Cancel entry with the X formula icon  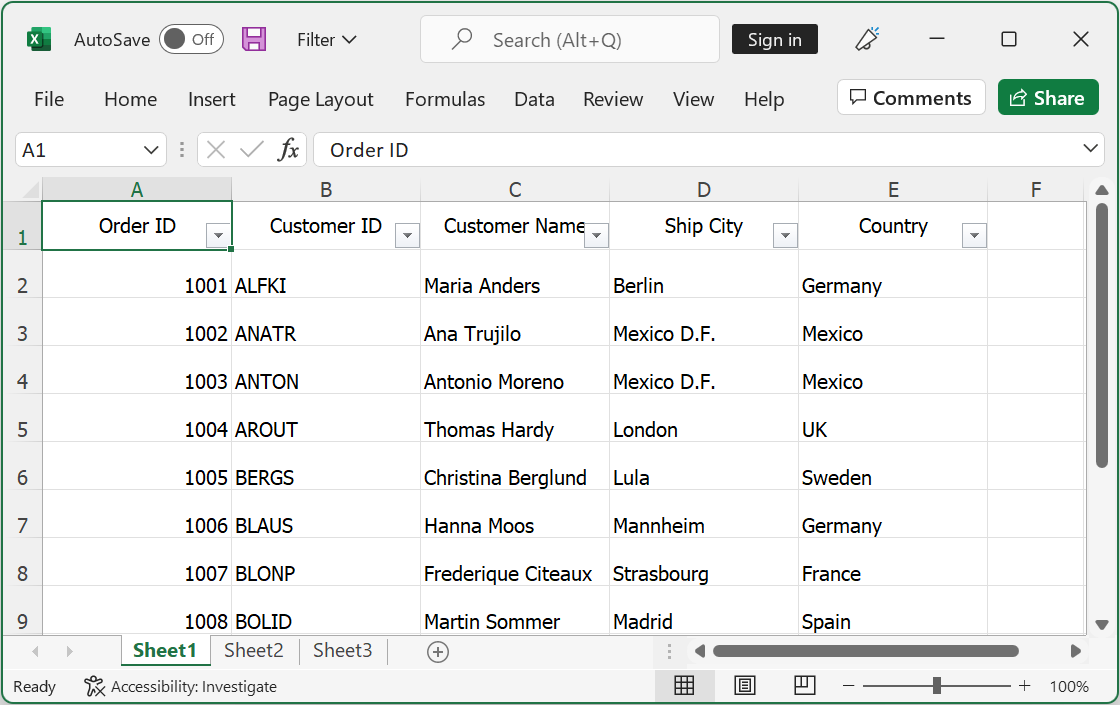tap(216, 150)
